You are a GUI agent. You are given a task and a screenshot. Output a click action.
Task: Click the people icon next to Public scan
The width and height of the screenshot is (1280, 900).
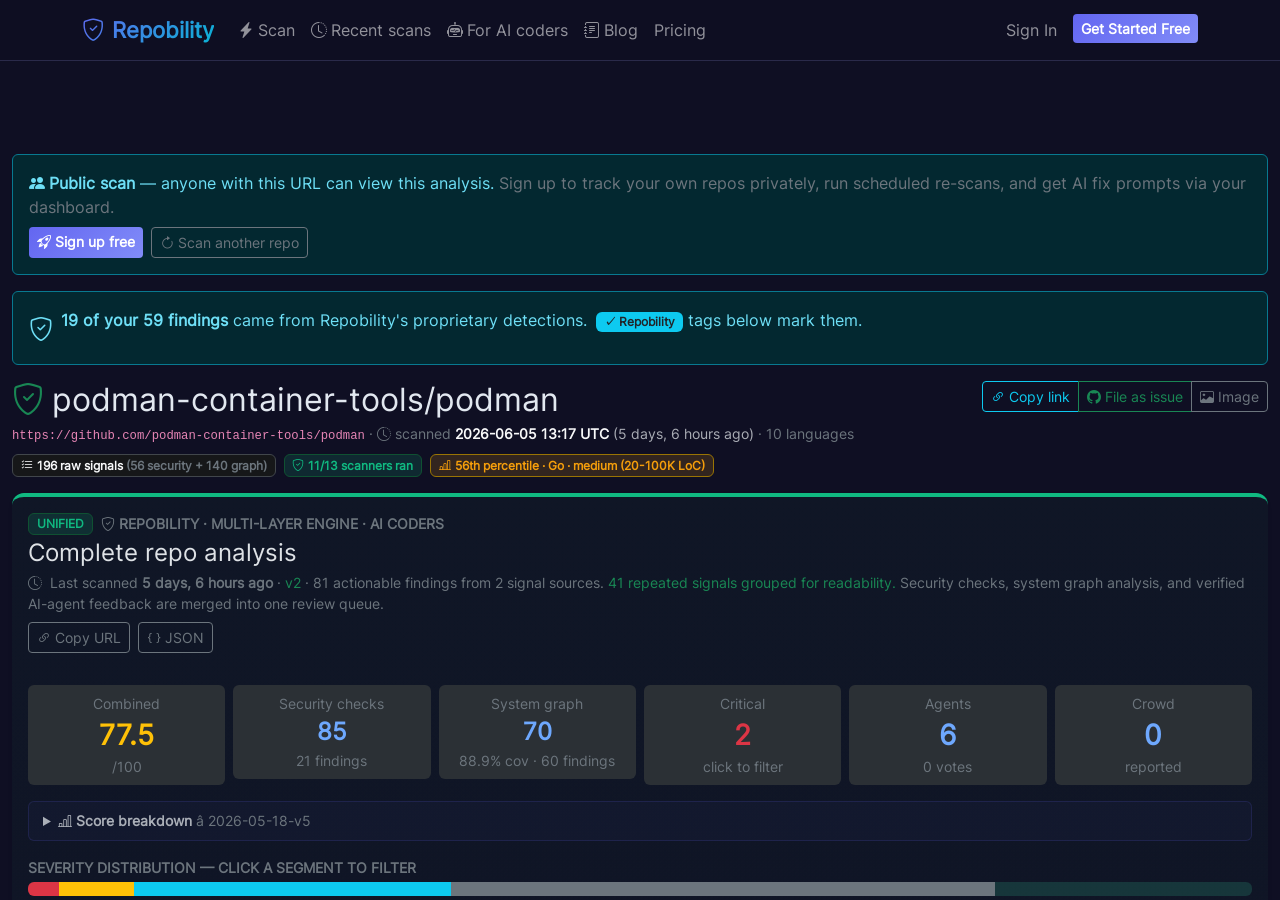[x=37, y=183]
